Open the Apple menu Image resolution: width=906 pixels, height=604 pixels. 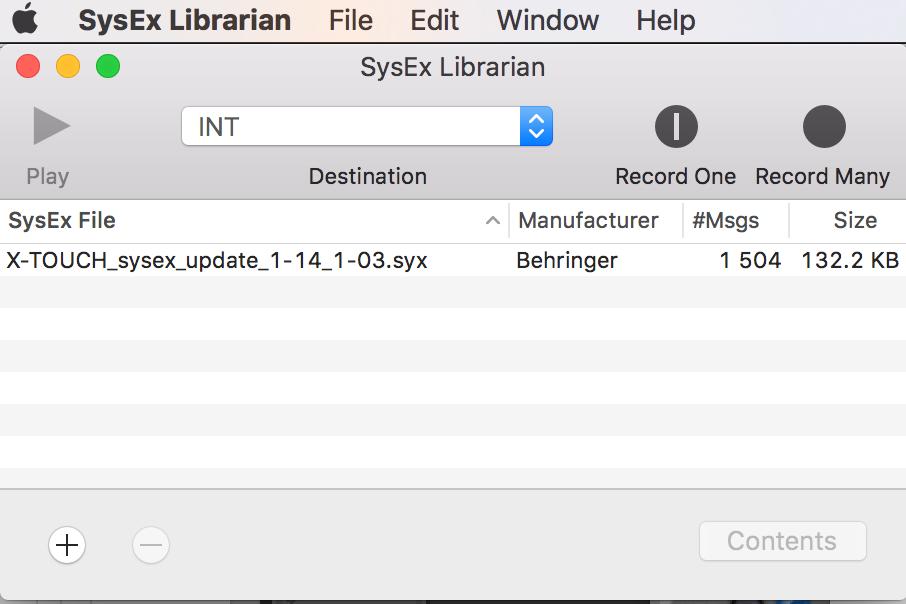[25, 20]
